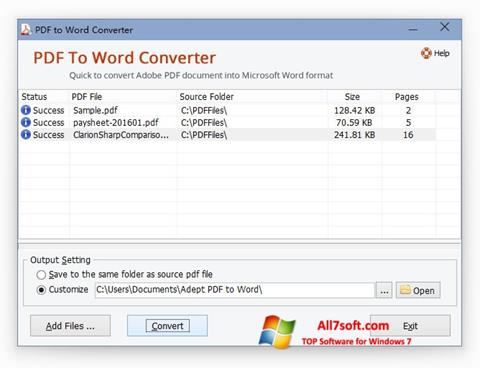This screenshot has width=480, height=368.
Task: Start conversion with the Convert button
Action: point(167,326)
